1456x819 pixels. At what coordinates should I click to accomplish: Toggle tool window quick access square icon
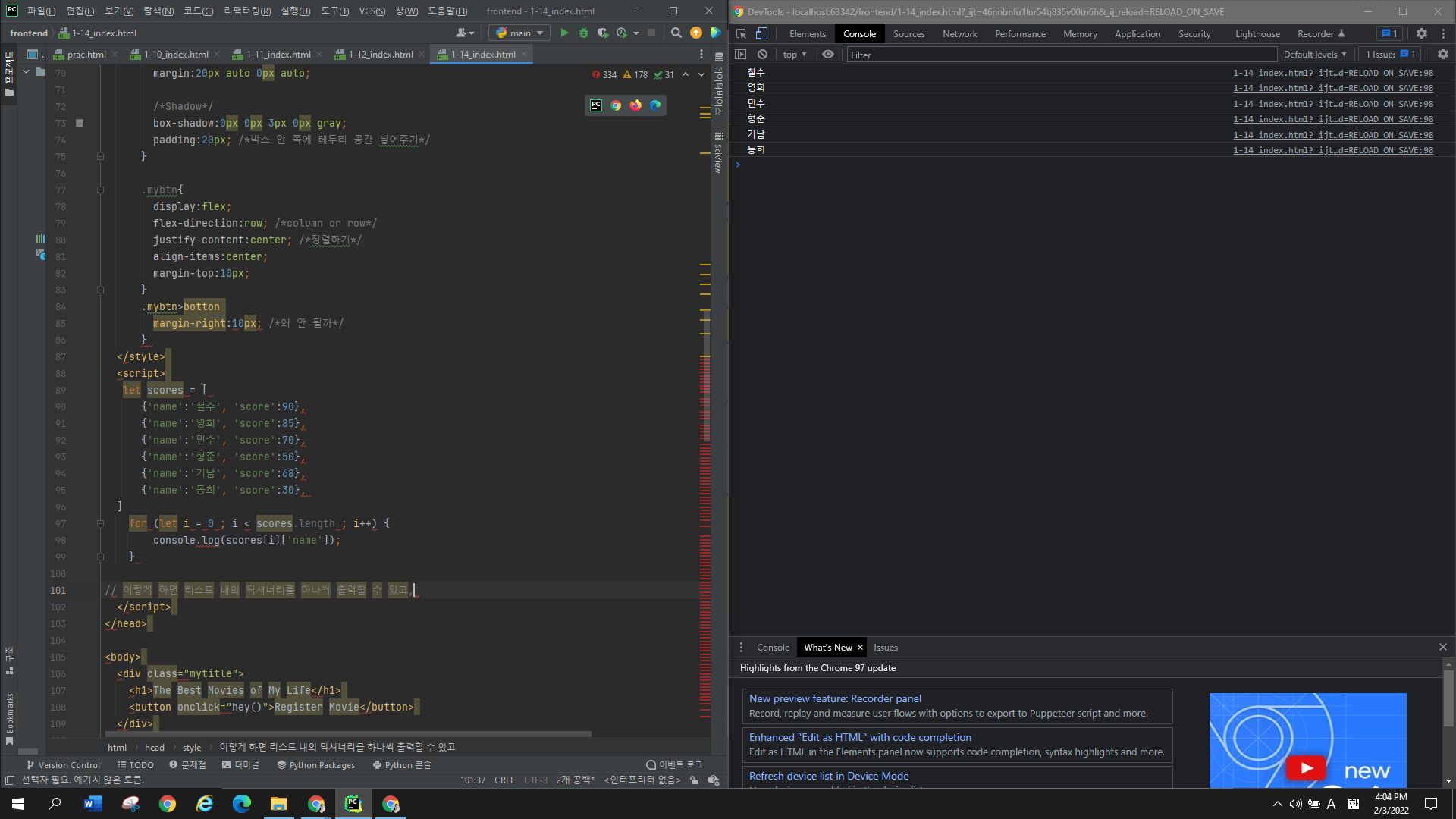[x=9, y=780]
